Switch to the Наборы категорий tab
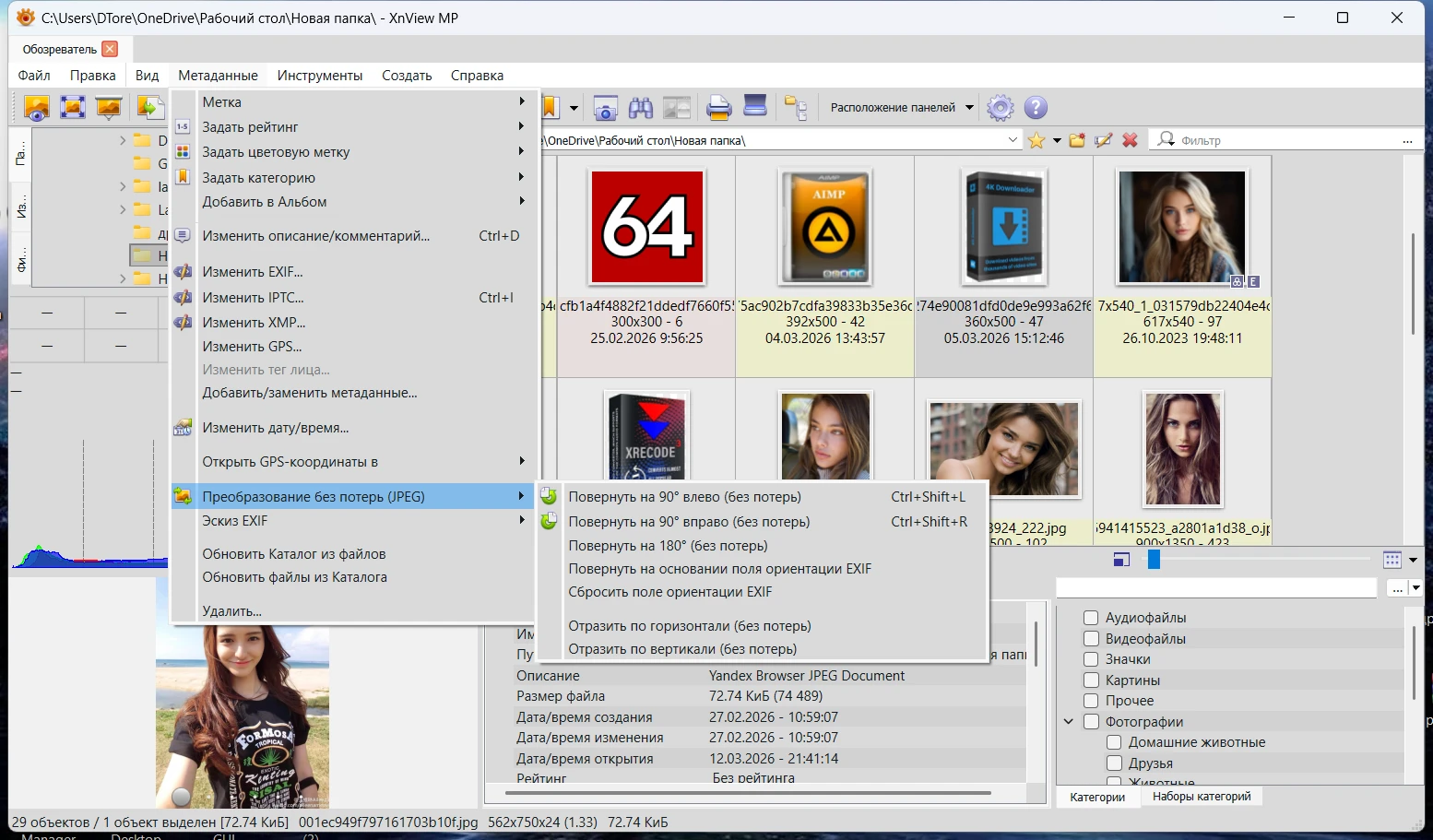The width and height of the screenshot is (1433, 840). 1201,797
